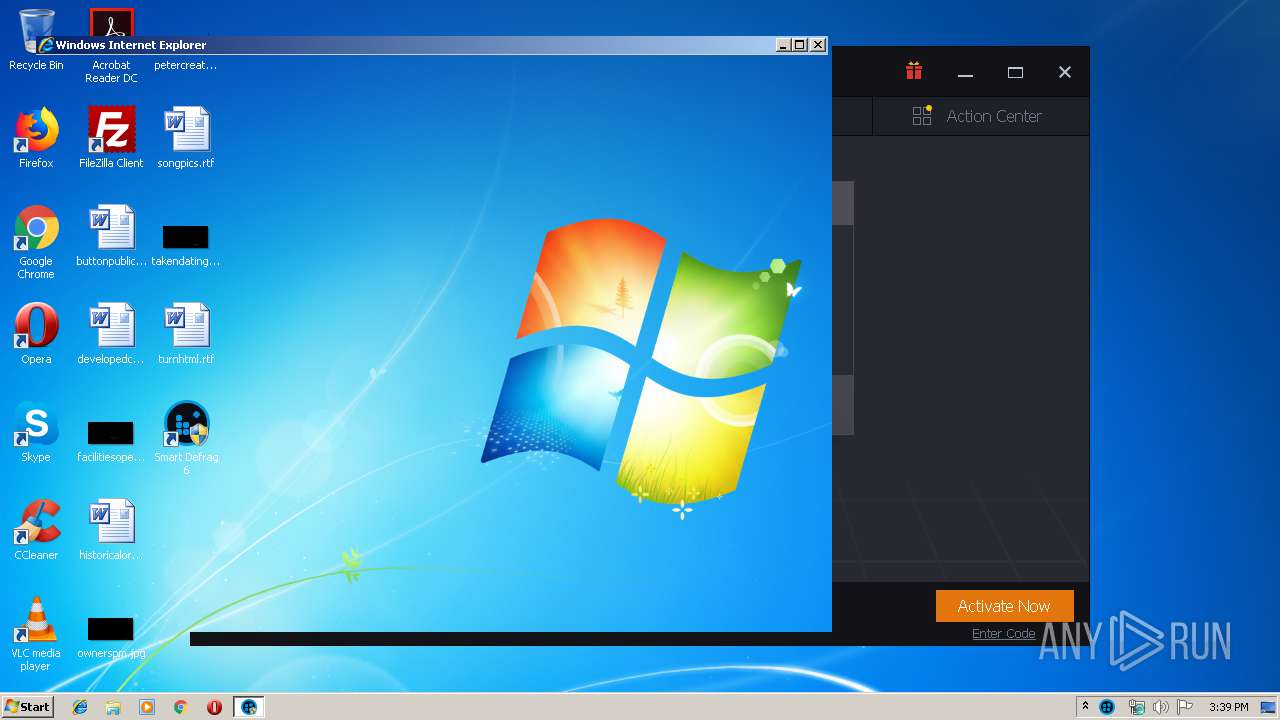
Task: Open the Action Center flag tray icon
Action: [x=1185, y=707]
